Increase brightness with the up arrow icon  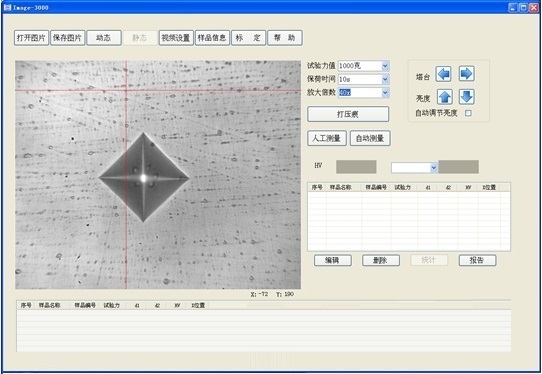click(x=445, y=97)
